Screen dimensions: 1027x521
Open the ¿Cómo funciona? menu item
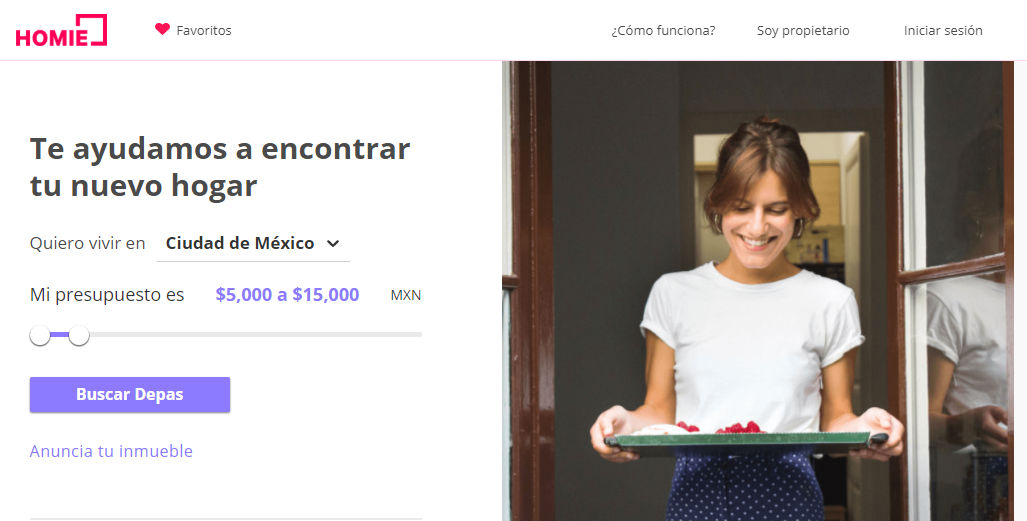pos(663,30)
